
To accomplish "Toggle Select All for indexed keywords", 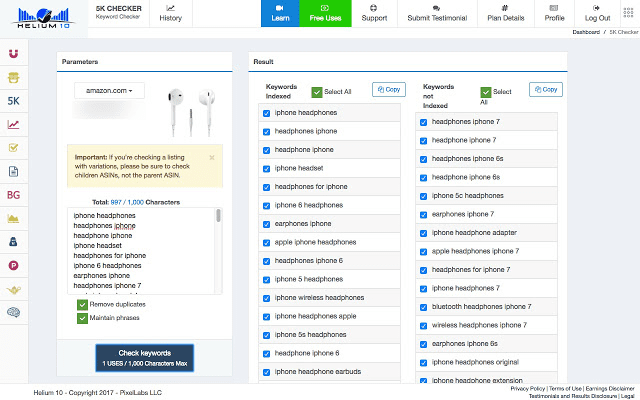I will 317,92.
